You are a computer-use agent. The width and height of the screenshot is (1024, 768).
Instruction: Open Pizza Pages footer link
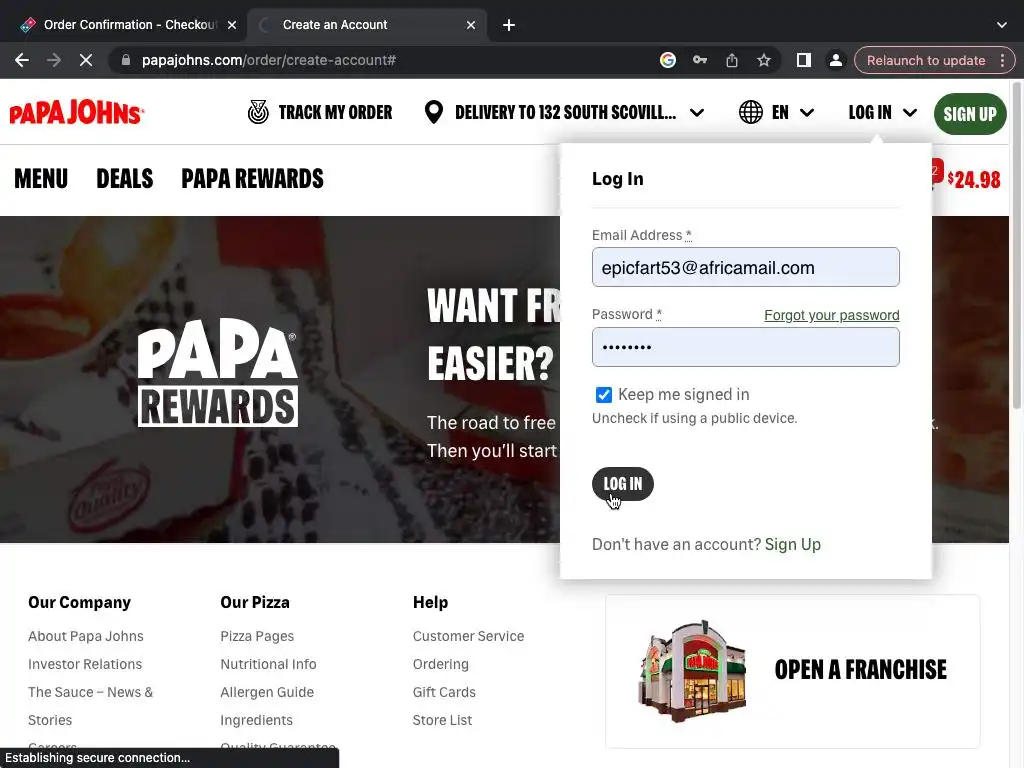pos(257,636)
